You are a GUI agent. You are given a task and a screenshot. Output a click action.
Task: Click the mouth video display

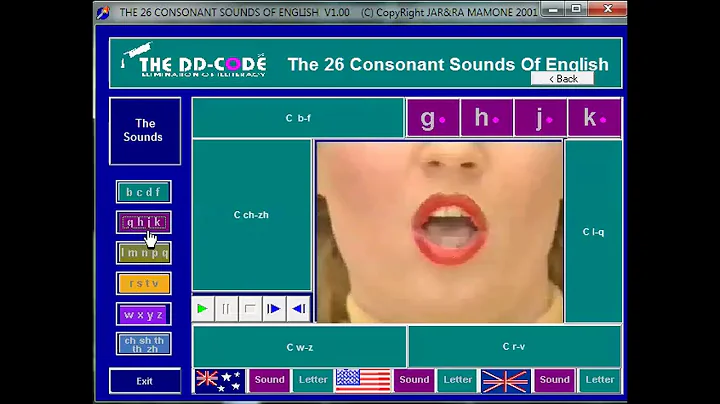[x=439, y=232]
